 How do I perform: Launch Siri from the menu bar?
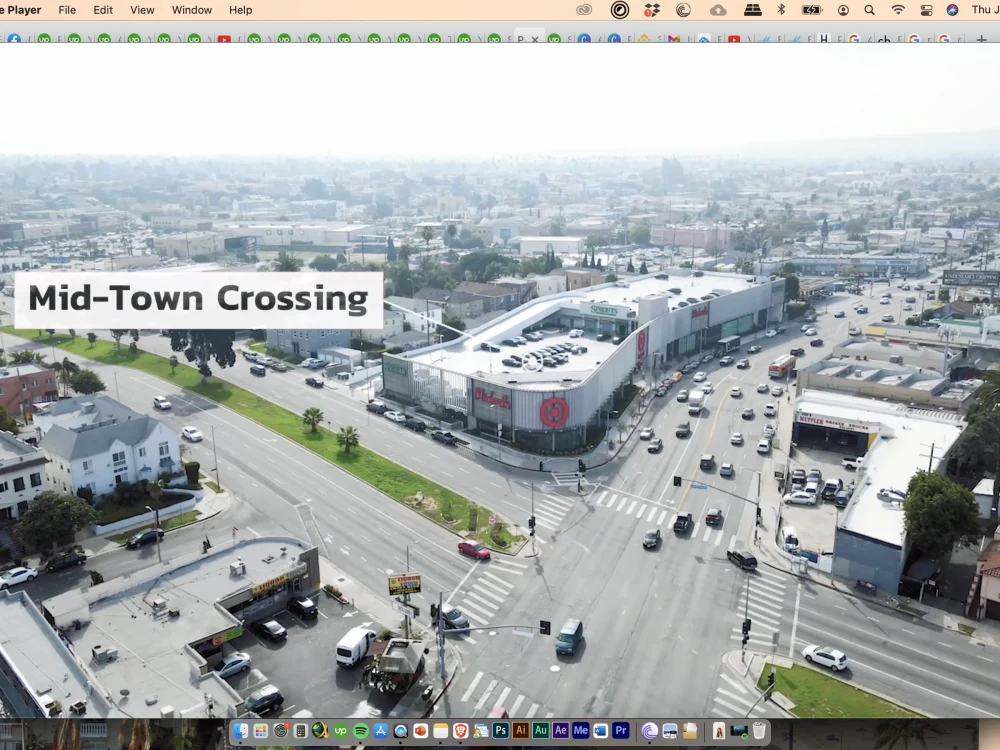(952, 10)
